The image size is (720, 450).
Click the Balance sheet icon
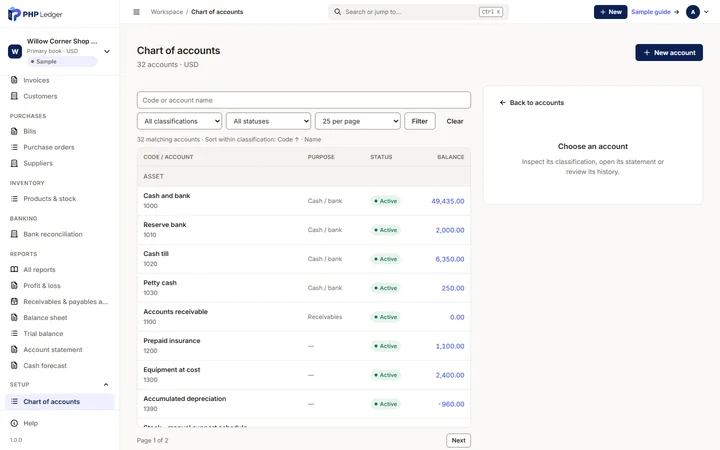14,317
